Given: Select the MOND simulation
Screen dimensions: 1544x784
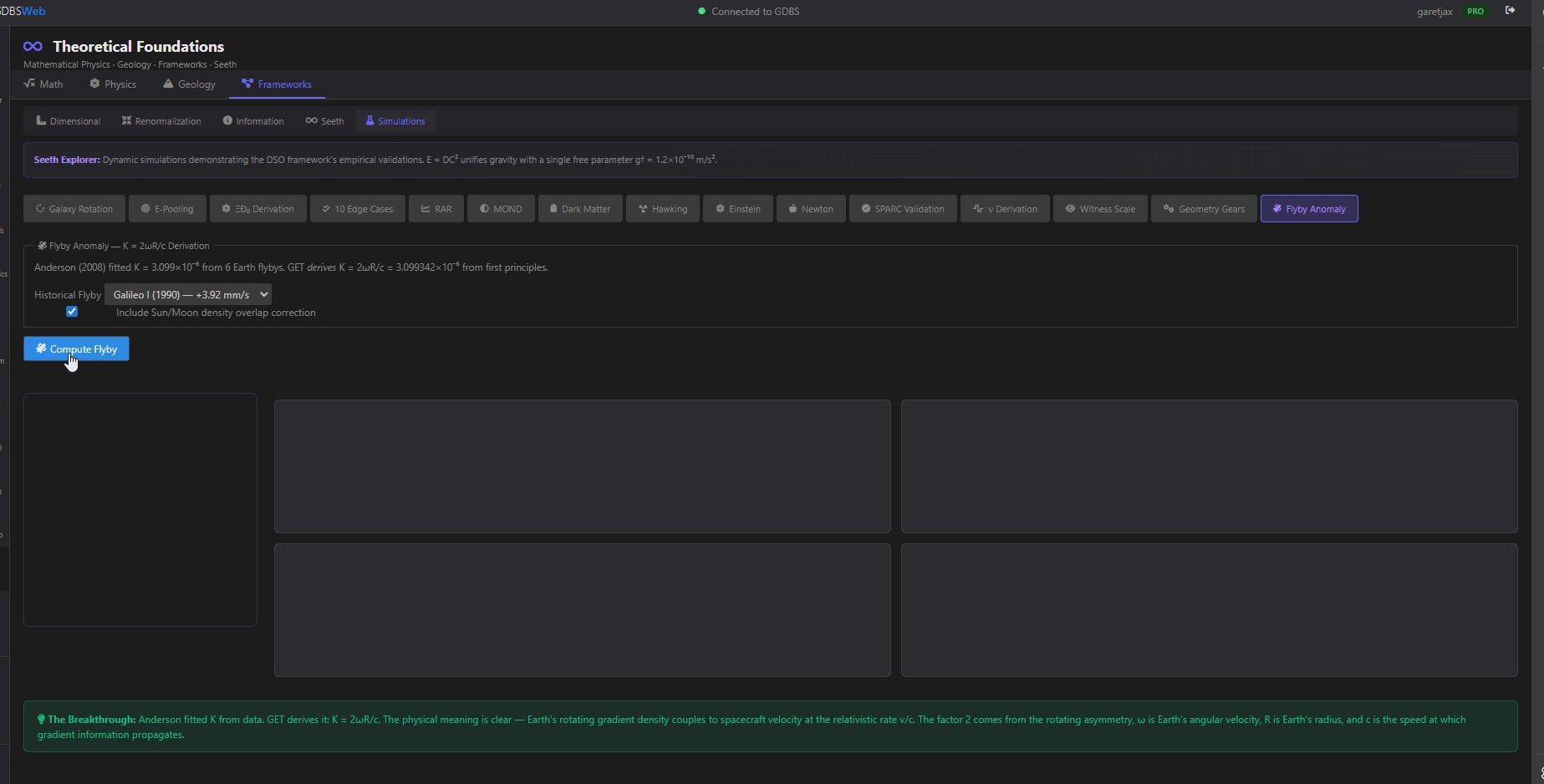Looking at the screenshot, I should point(500,209).
